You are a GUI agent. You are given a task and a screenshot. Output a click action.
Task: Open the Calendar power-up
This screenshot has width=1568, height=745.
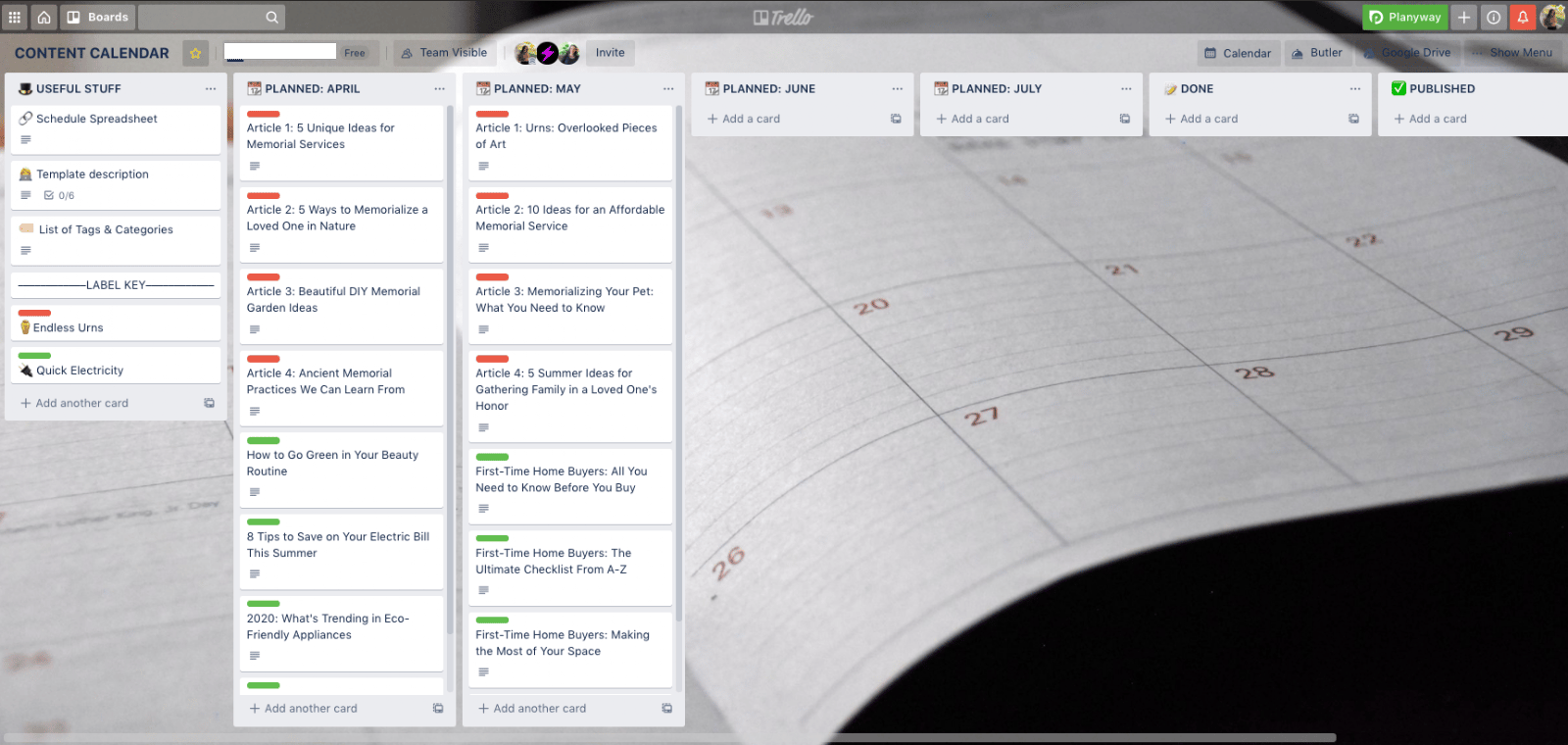[1238, 53]
